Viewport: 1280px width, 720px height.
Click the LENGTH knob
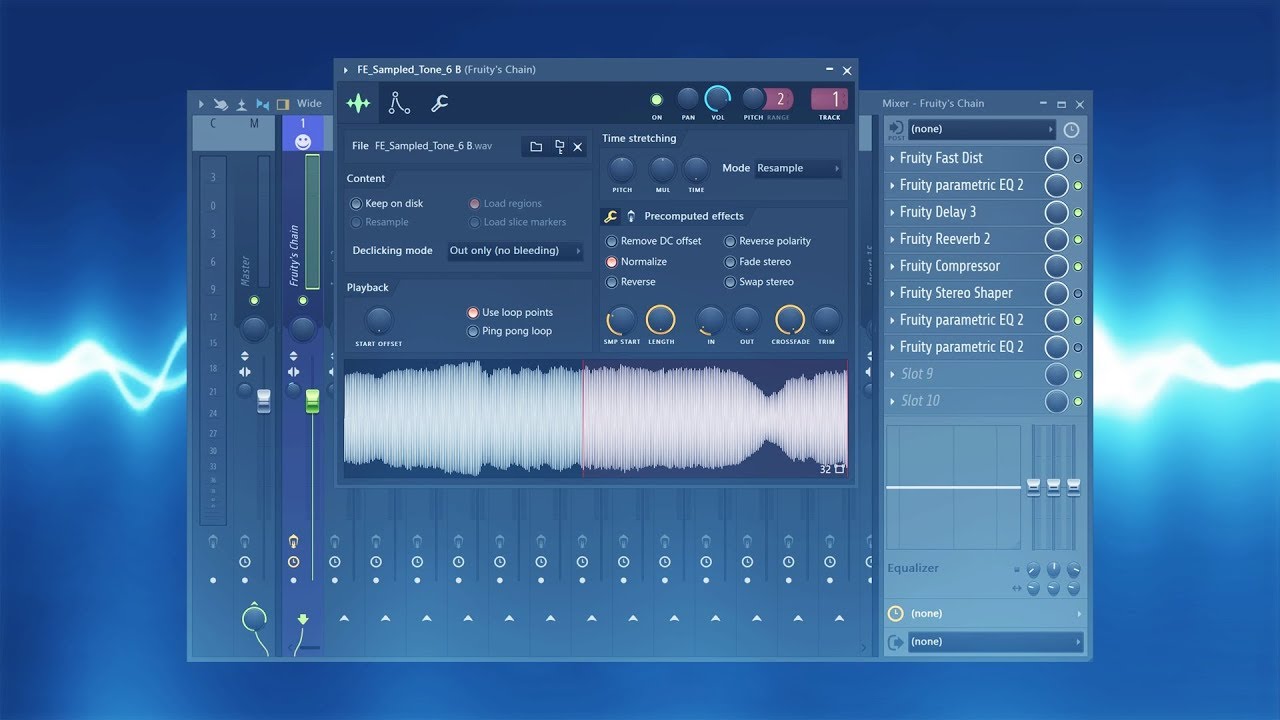661,320
